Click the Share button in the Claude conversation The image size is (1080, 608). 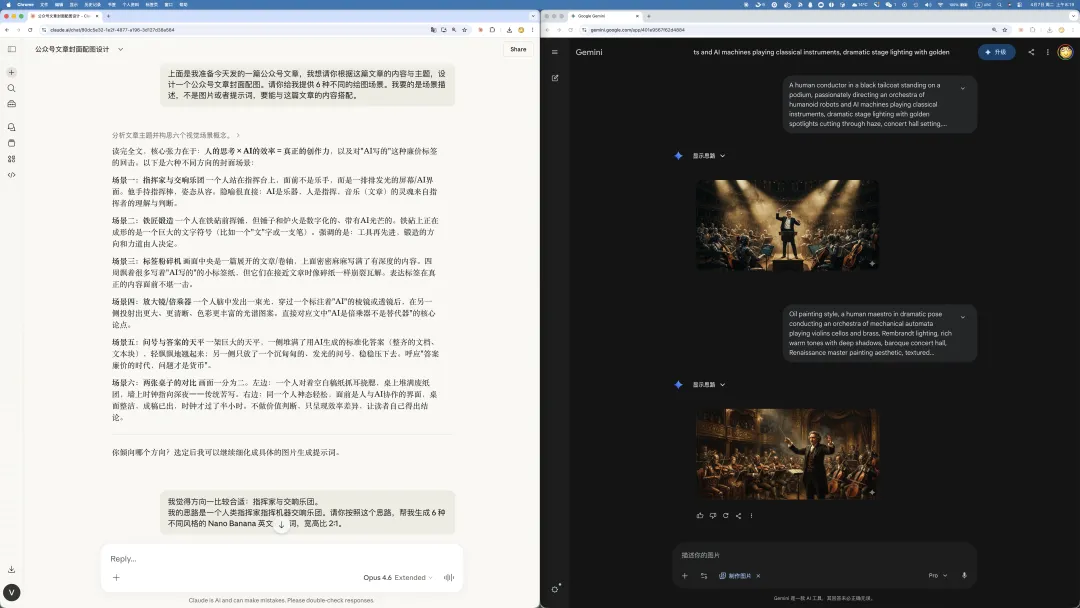tap(518, 49)
